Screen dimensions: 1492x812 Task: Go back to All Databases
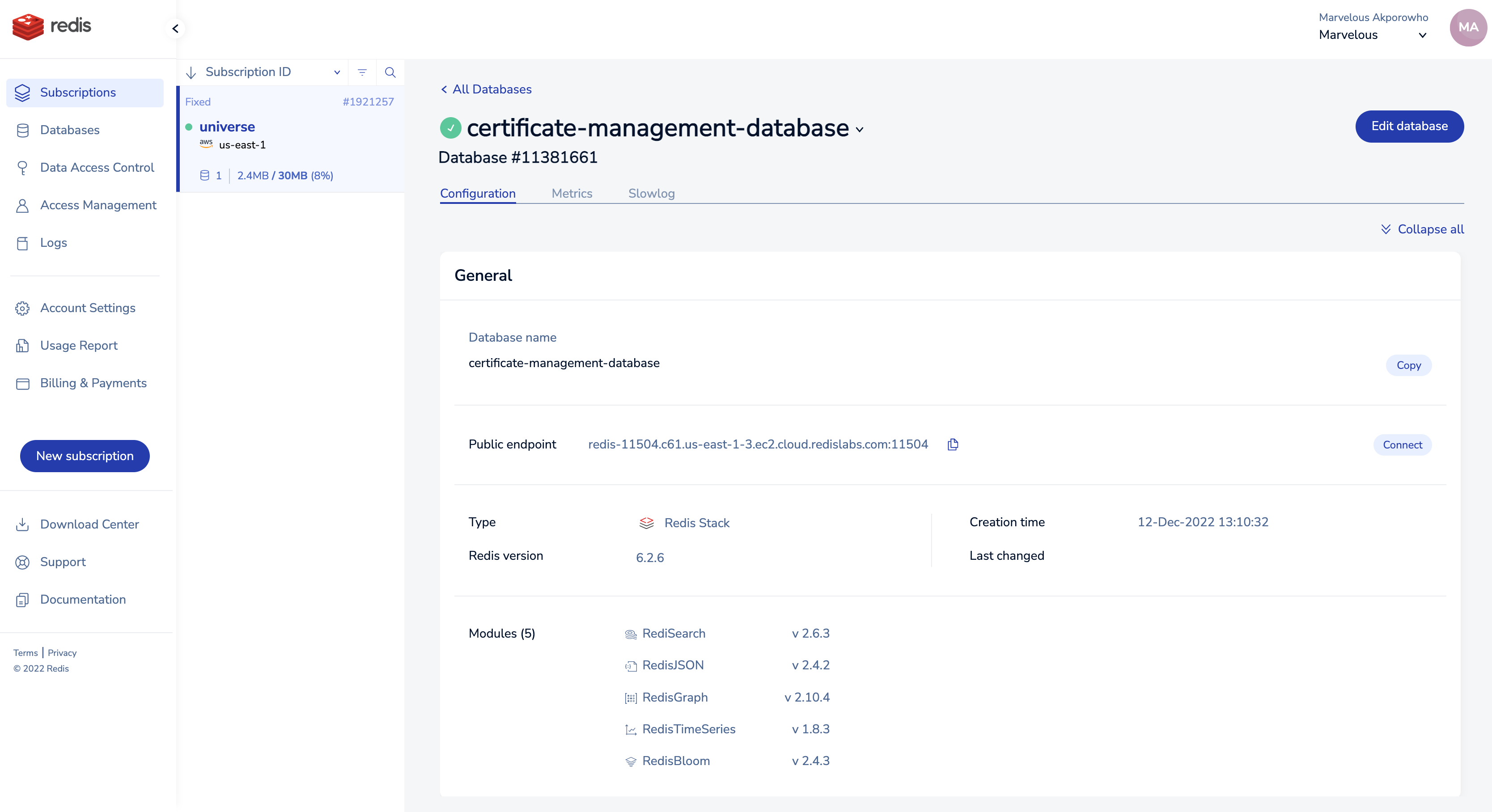coord(486,89)
